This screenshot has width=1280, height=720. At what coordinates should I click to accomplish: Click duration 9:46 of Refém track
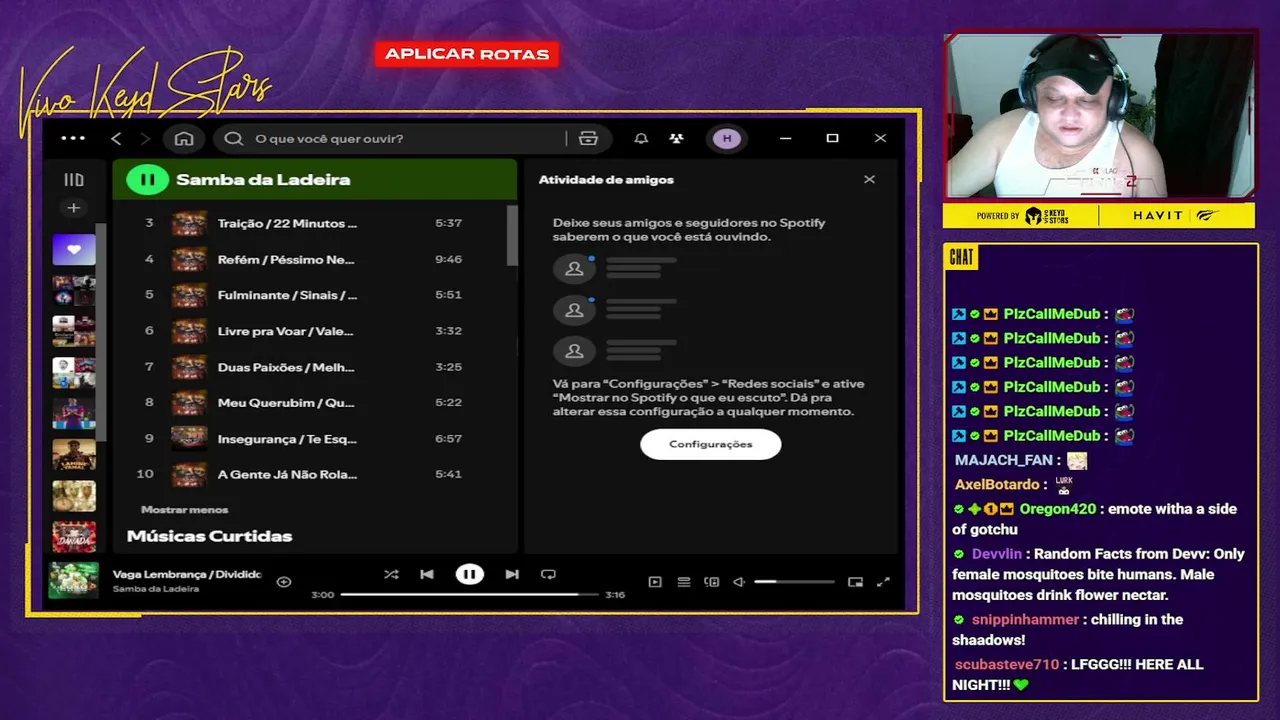[448, 259]
